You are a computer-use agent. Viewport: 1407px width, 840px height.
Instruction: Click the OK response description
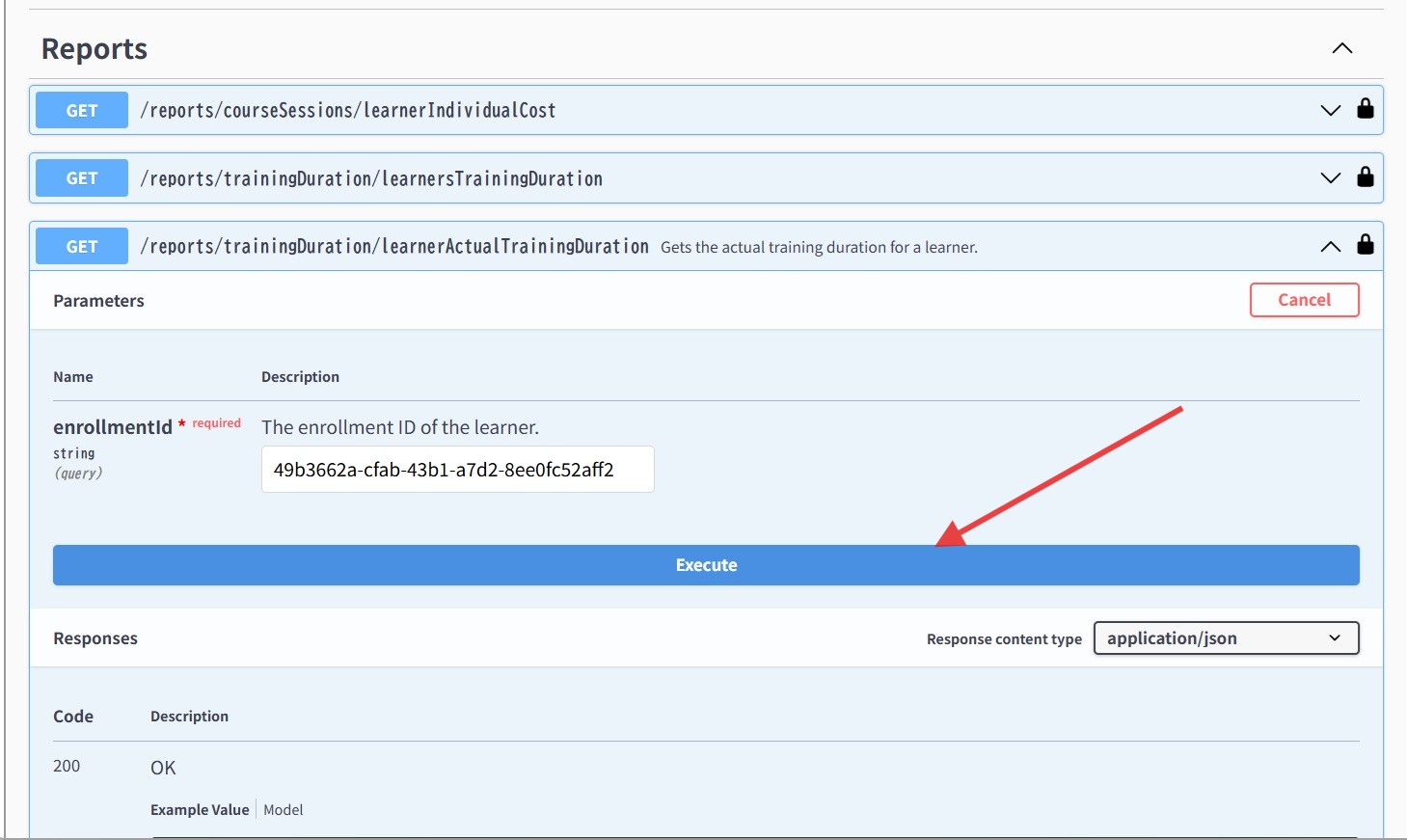tap(163, 768)
